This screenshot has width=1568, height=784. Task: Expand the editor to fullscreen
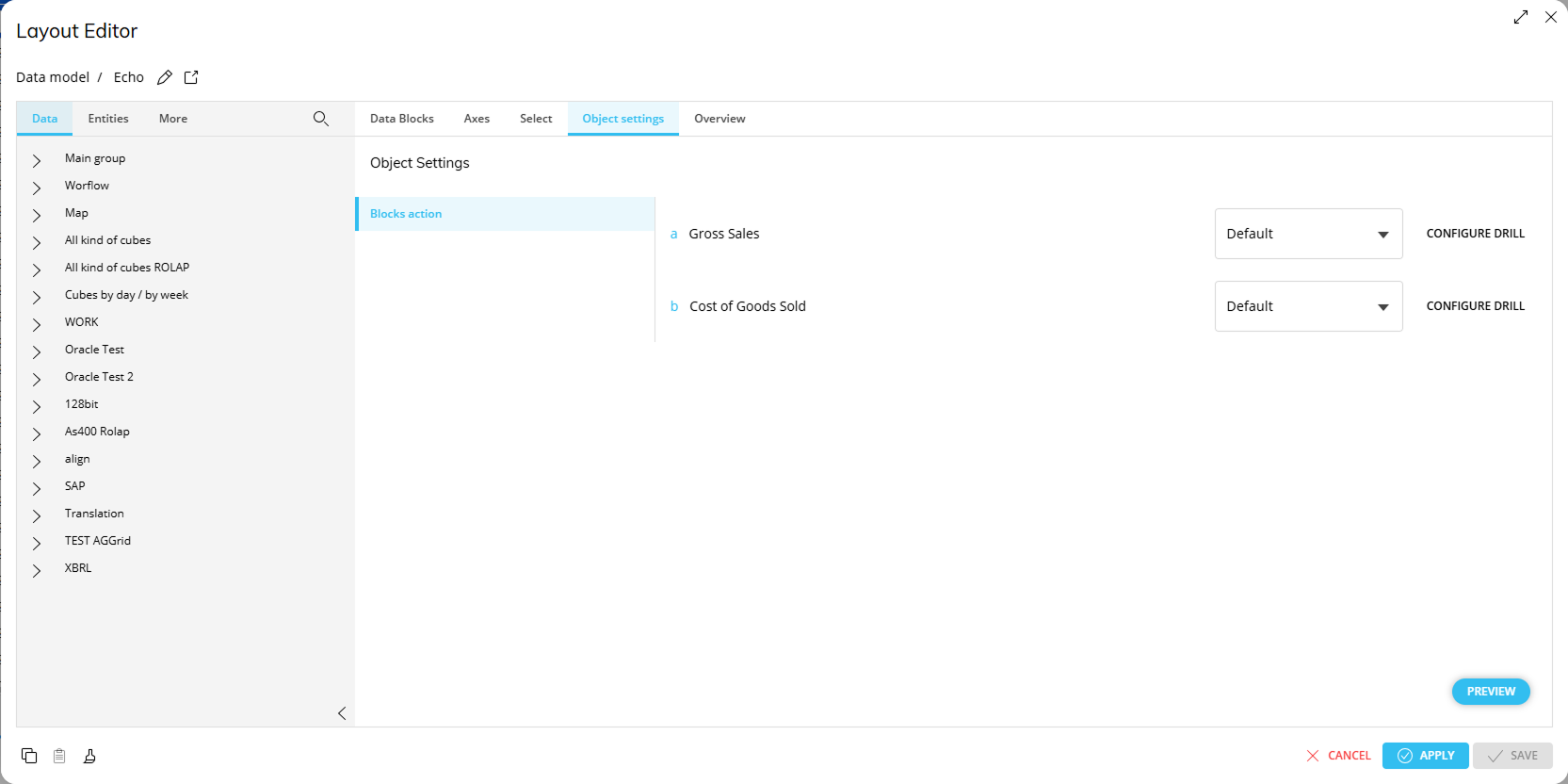coord(1521,17)
